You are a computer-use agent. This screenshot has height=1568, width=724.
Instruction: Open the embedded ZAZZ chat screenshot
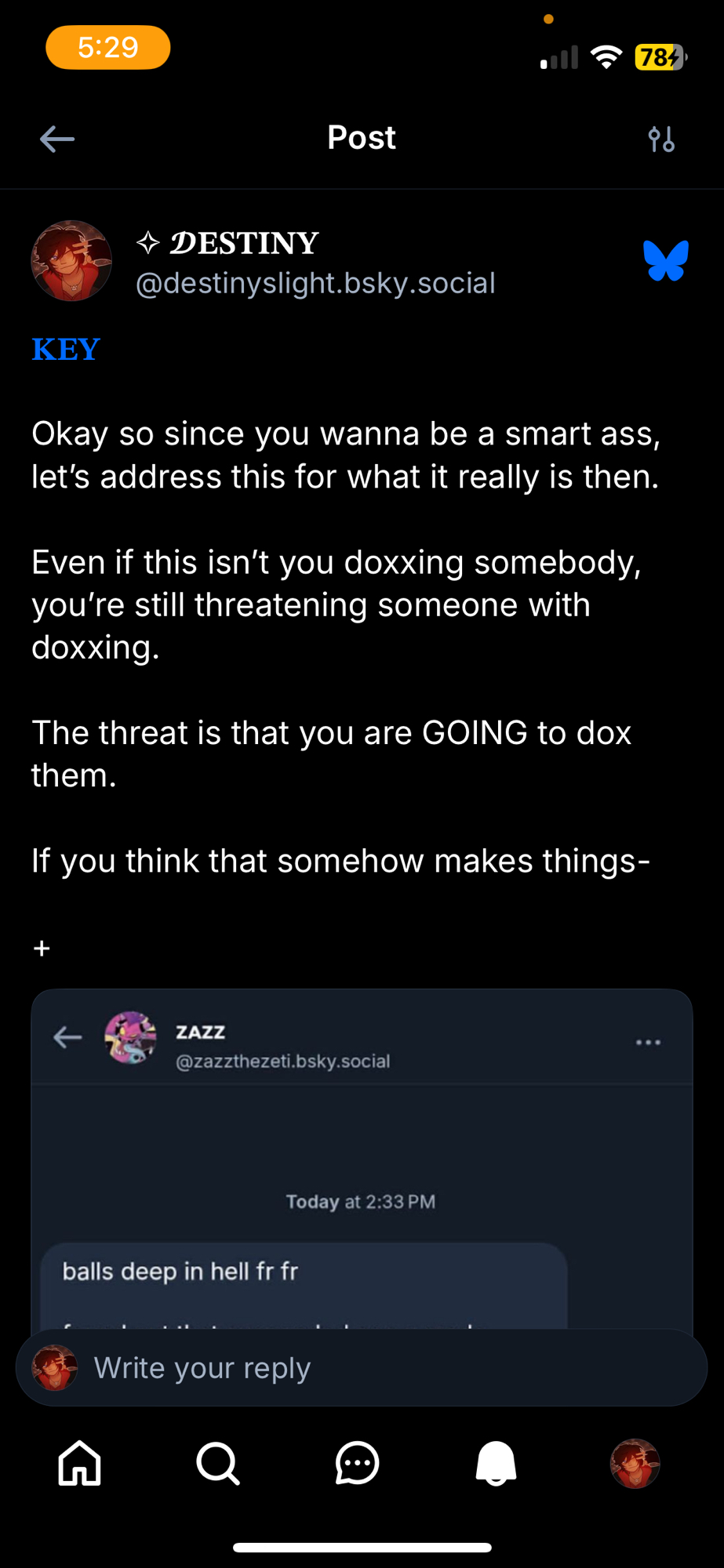361,1160
